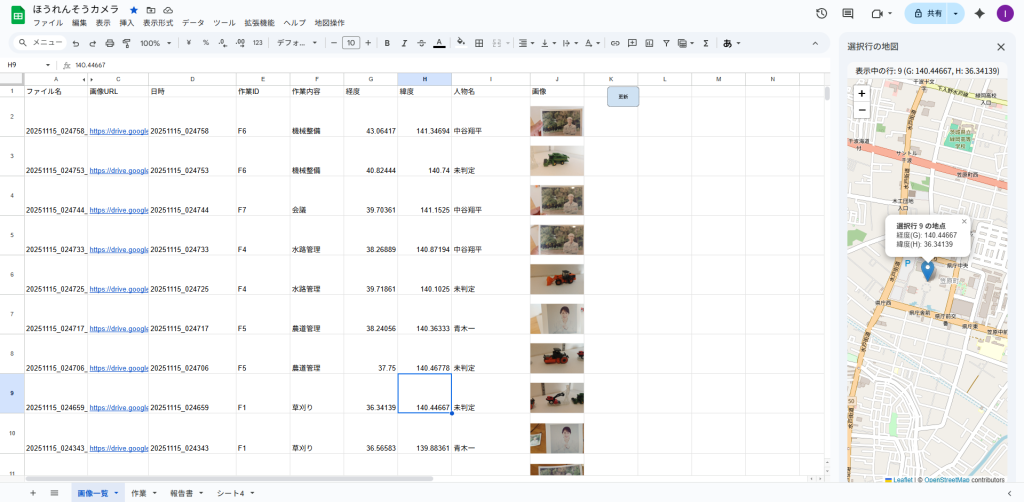Click the fill color bucket icon
The height and width of the screenshot is (502, 1024).
[x=461, y=43]
